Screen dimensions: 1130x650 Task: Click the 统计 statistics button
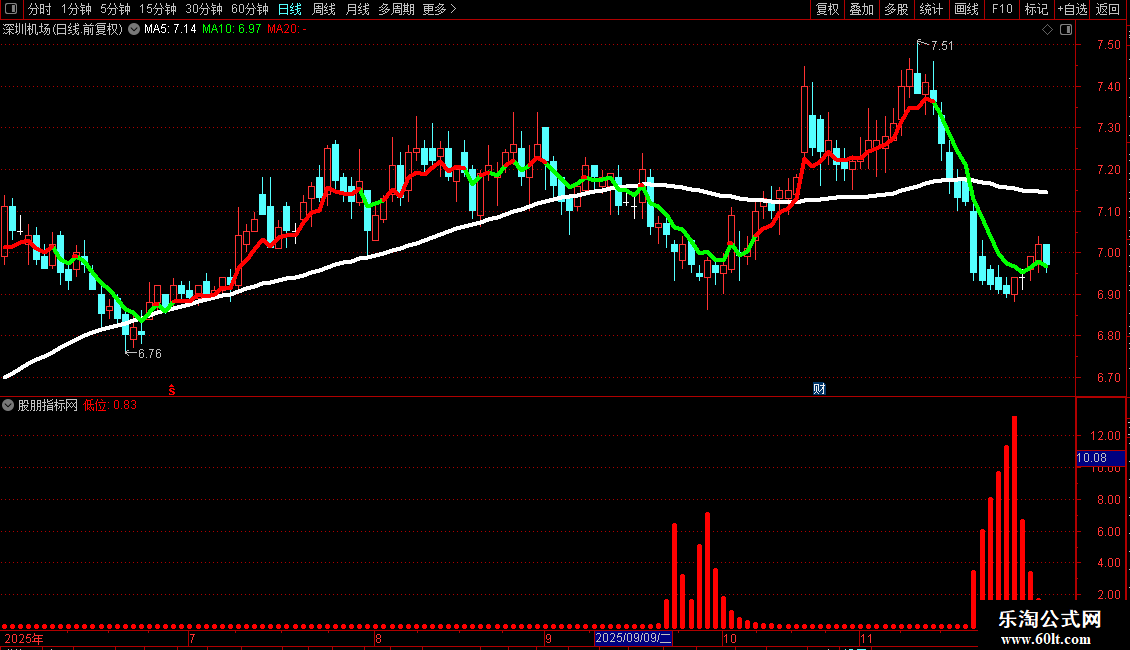point(930,9)
